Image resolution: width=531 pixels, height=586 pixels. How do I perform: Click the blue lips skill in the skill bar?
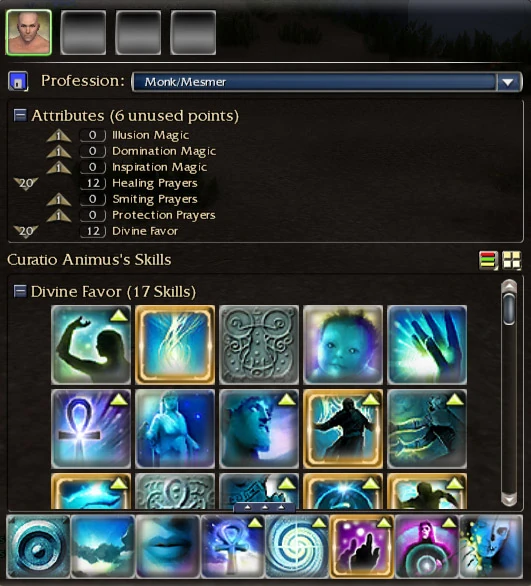pyautogui.click(x=168, y=546)
